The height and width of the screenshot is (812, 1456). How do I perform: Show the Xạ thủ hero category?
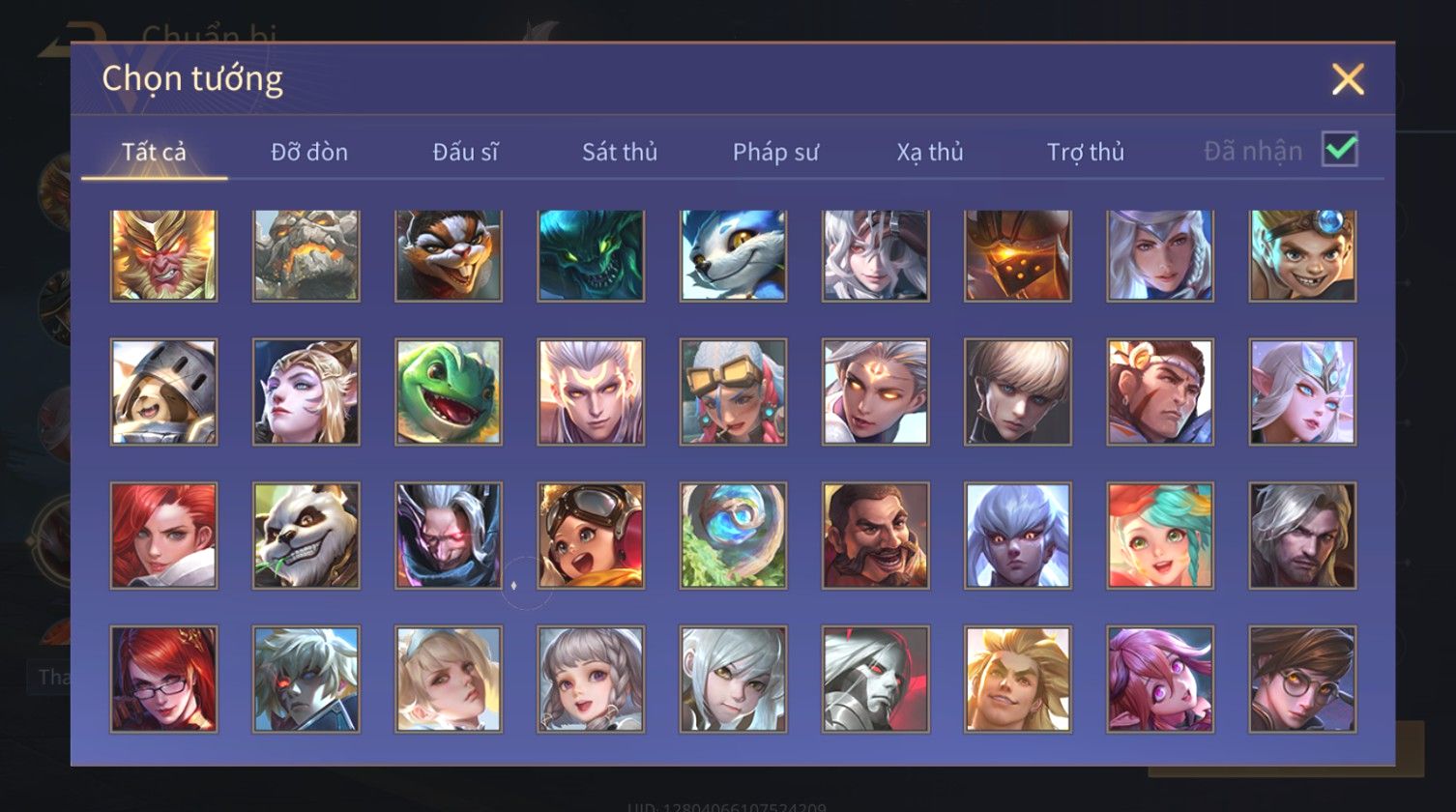(x=930, y=152)
